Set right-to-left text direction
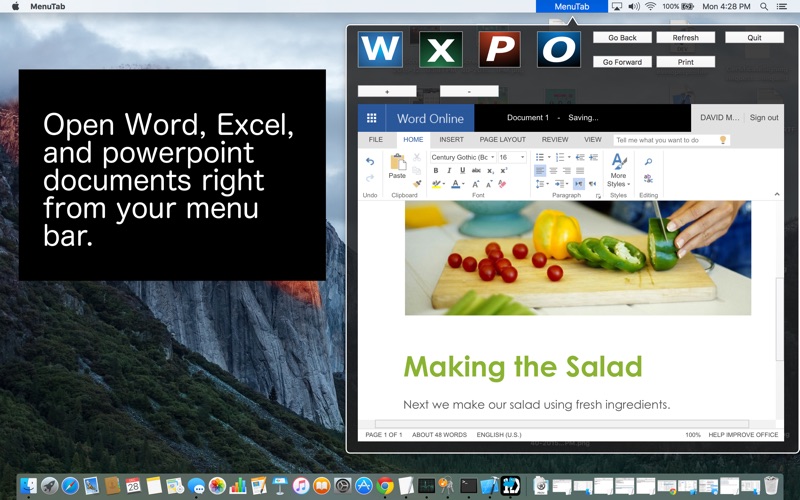800x500 pixels. point(592,184)
